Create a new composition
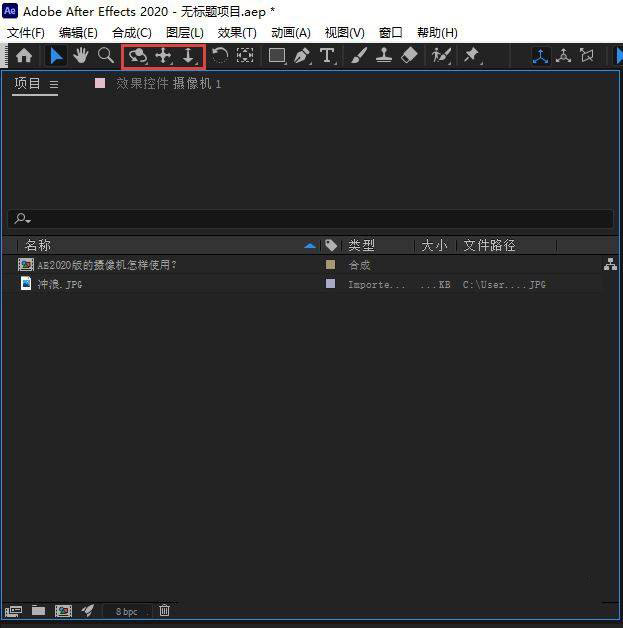The height and width of the screenshot is (628, 623). 63,611
